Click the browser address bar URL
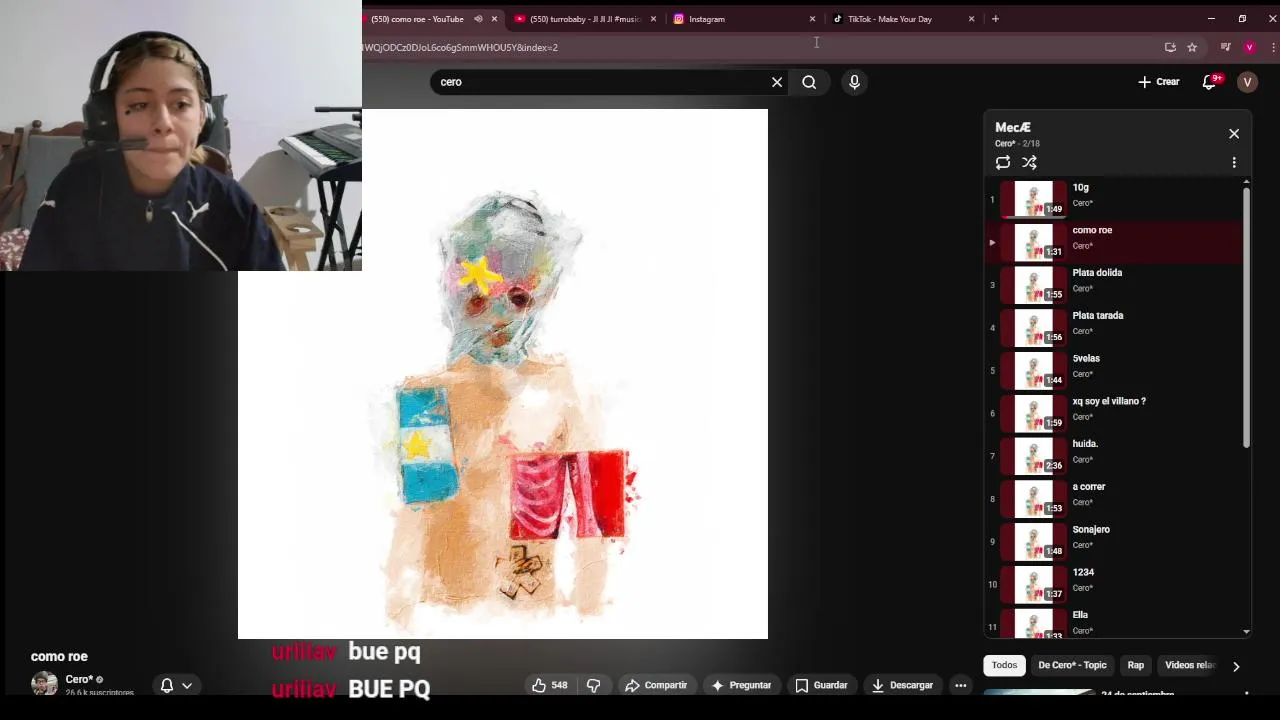1280x720 pixels. (460, 47)
